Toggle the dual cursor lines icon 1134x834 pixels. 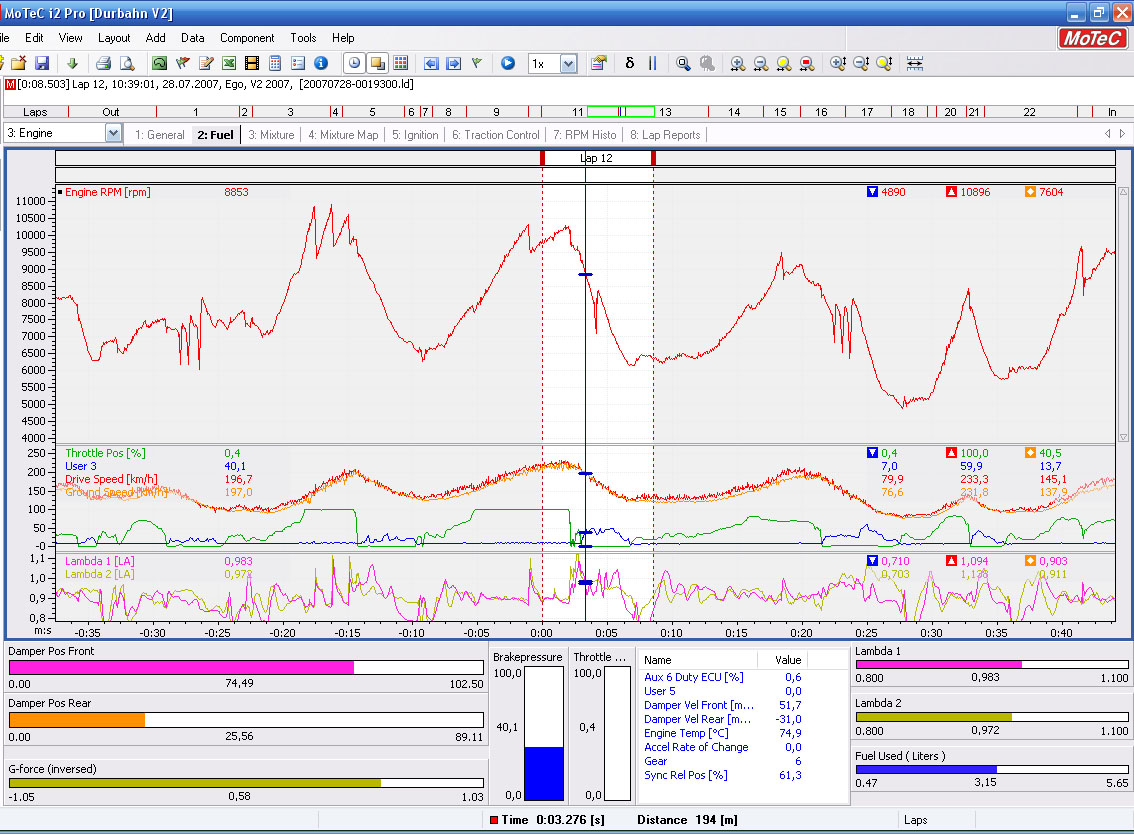(x=652, y=64)
